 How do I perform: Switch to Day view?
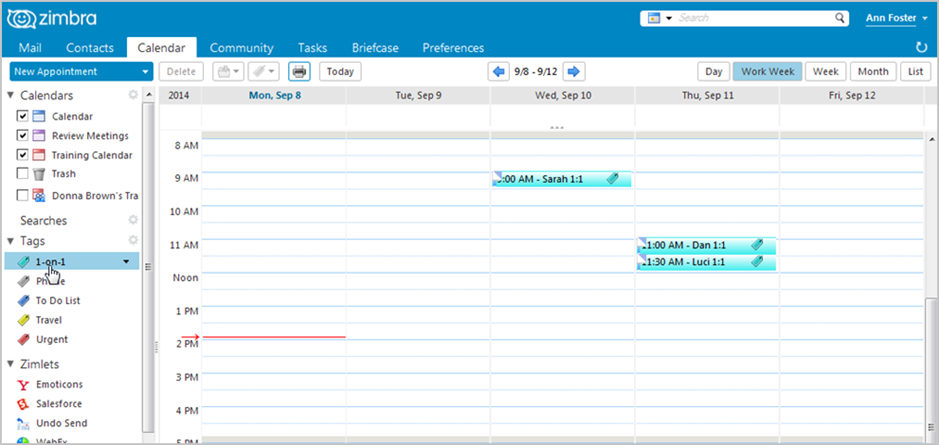713,72
